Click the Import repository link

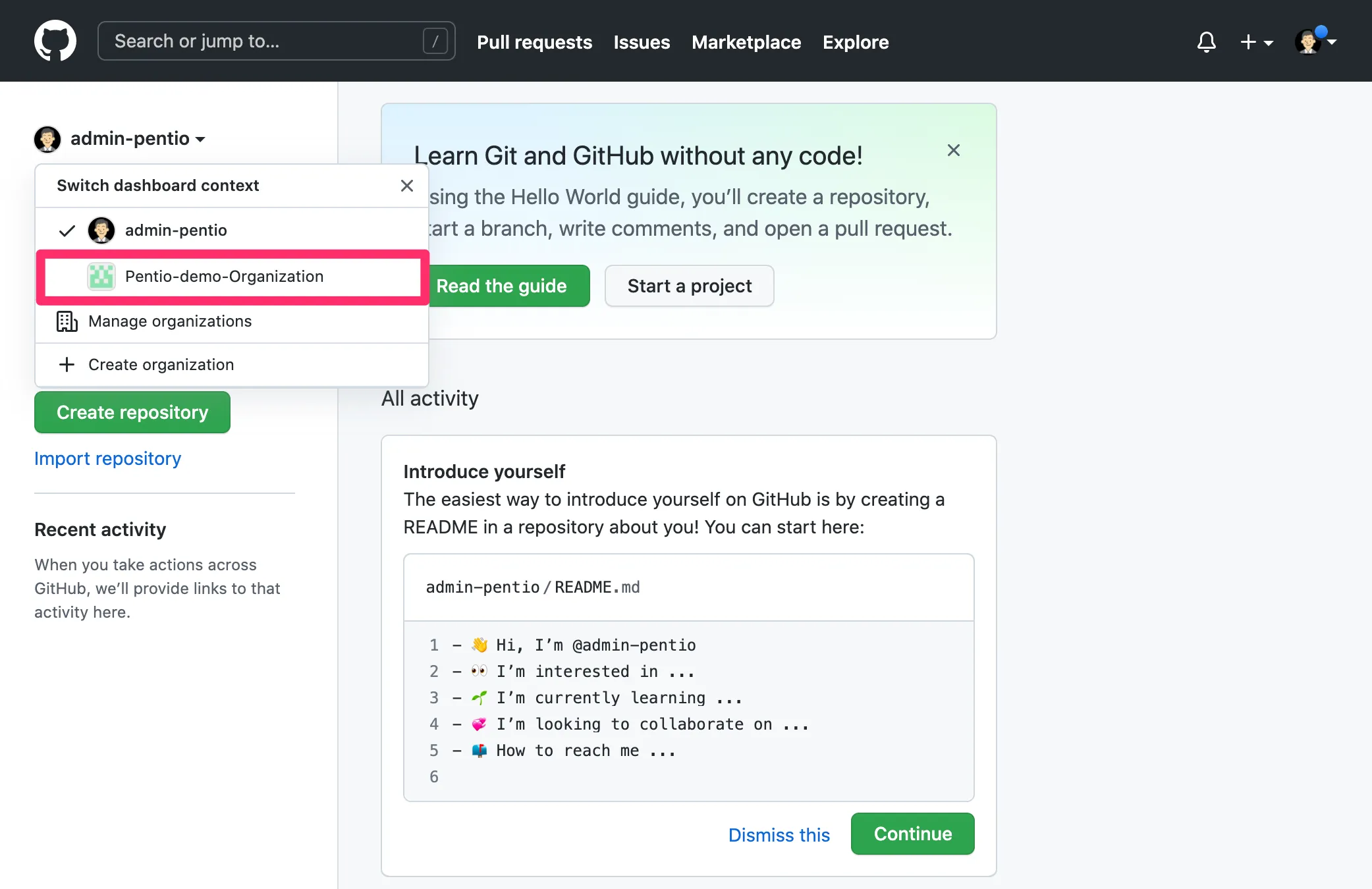pos(107,458)
